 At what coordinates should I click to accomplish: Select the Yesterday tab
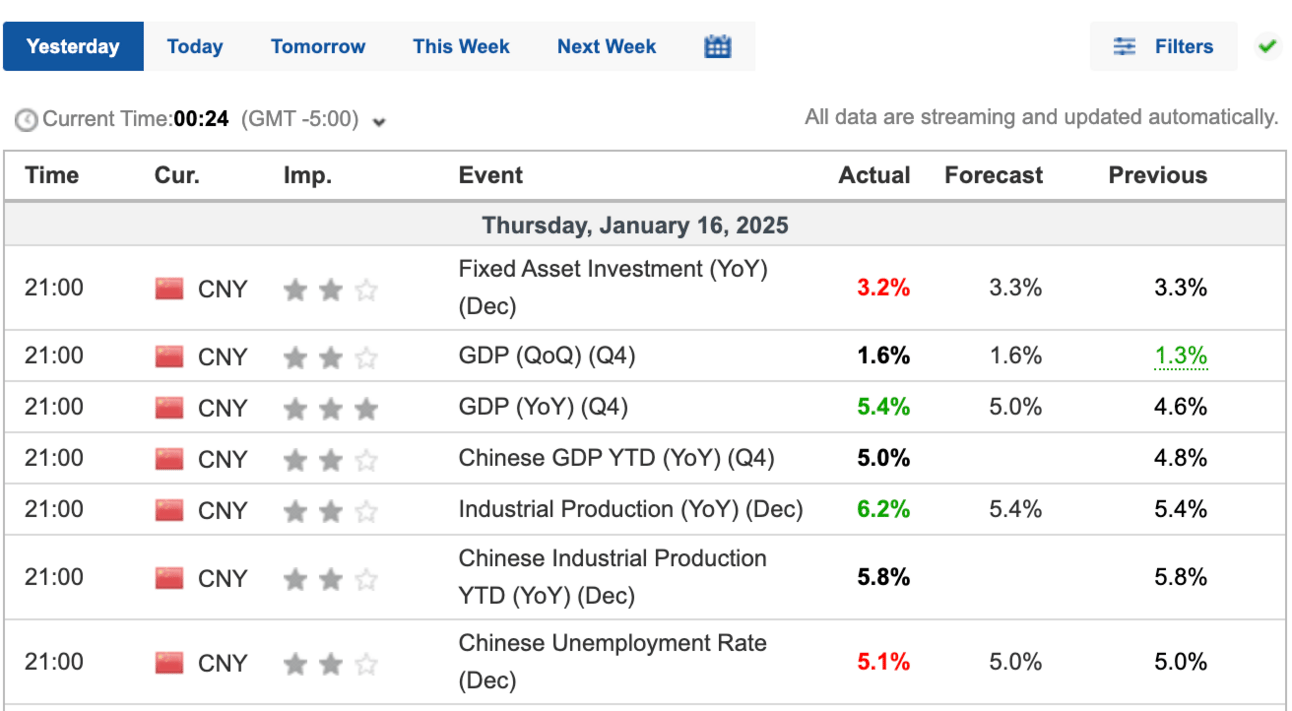(73, 47)
